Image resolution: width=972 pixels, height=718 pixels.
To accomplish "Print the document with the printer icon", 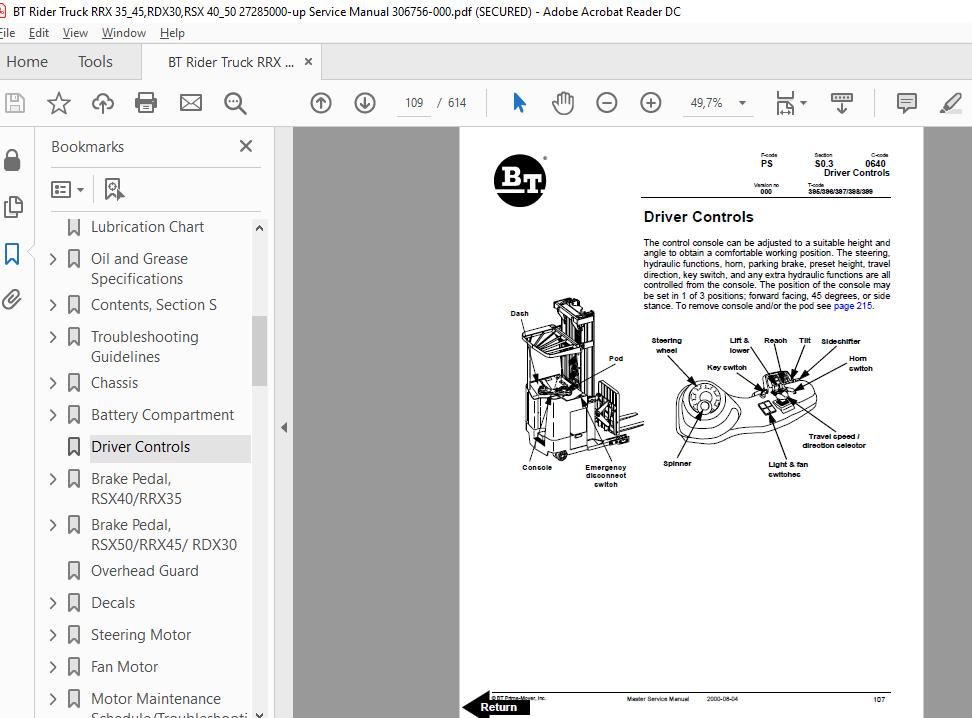I will 146,103.
